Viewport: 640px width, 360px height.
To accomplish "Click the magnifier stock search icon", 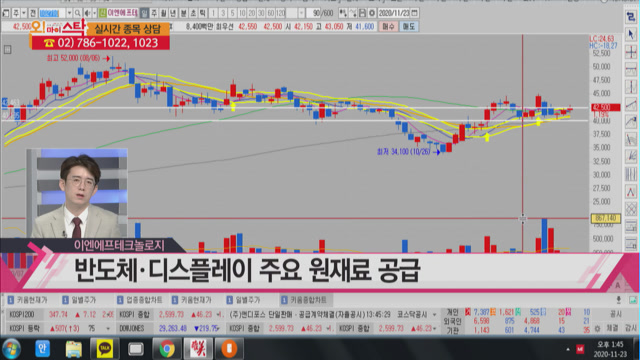I will pos(78,13).
